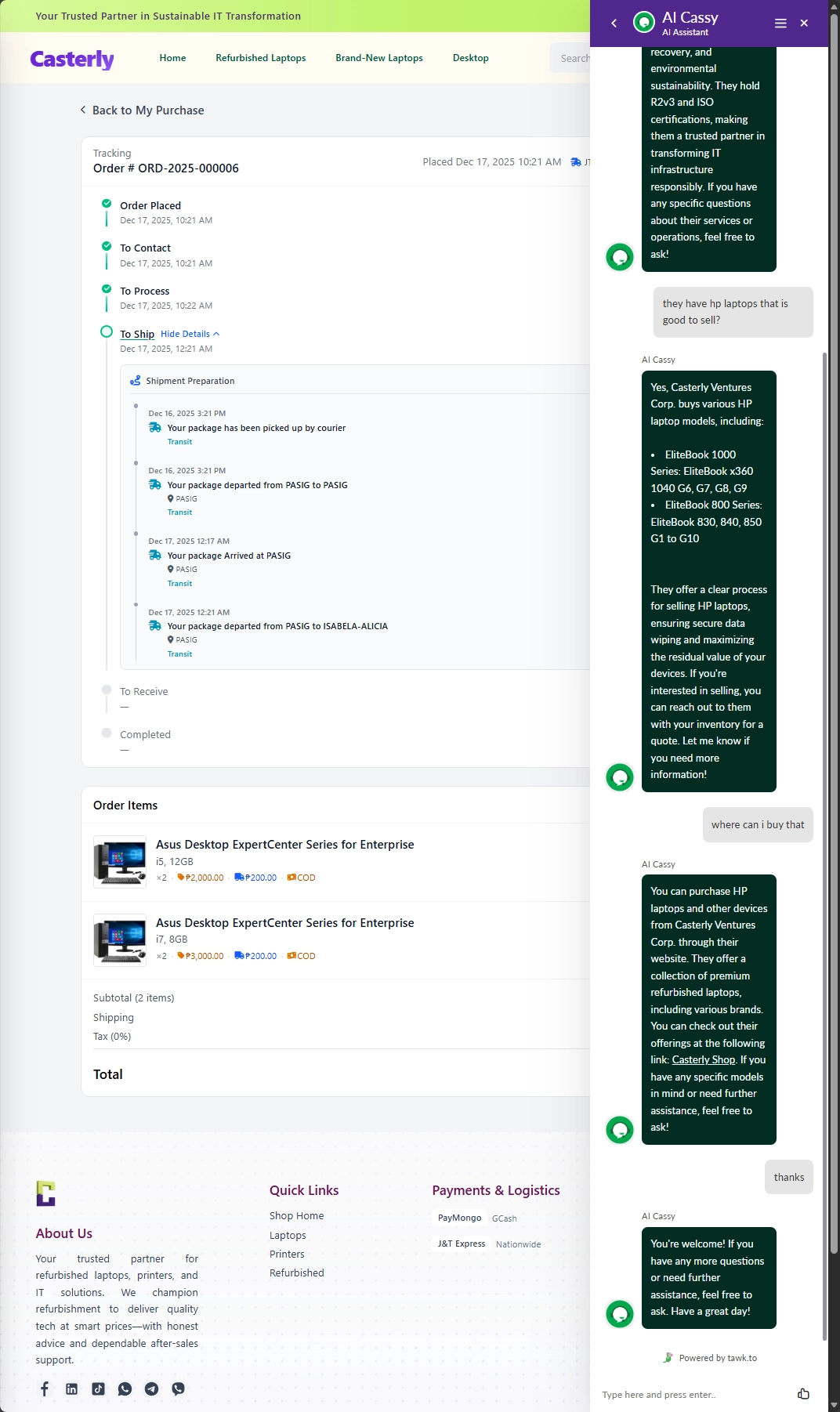The width and height of the screenshot is (840, 1412).
Task: Go back using the chat header arrow
Action: coord(614,24)
